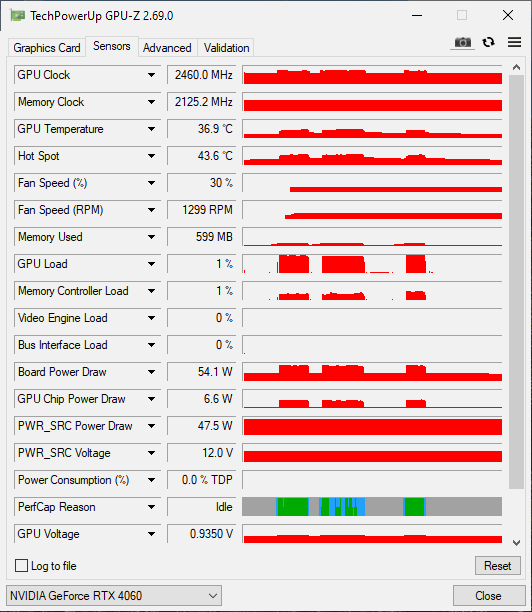Click the vertical scrollbar thumb
This screenshot has height=612, width=532.
tap(516, 281)
